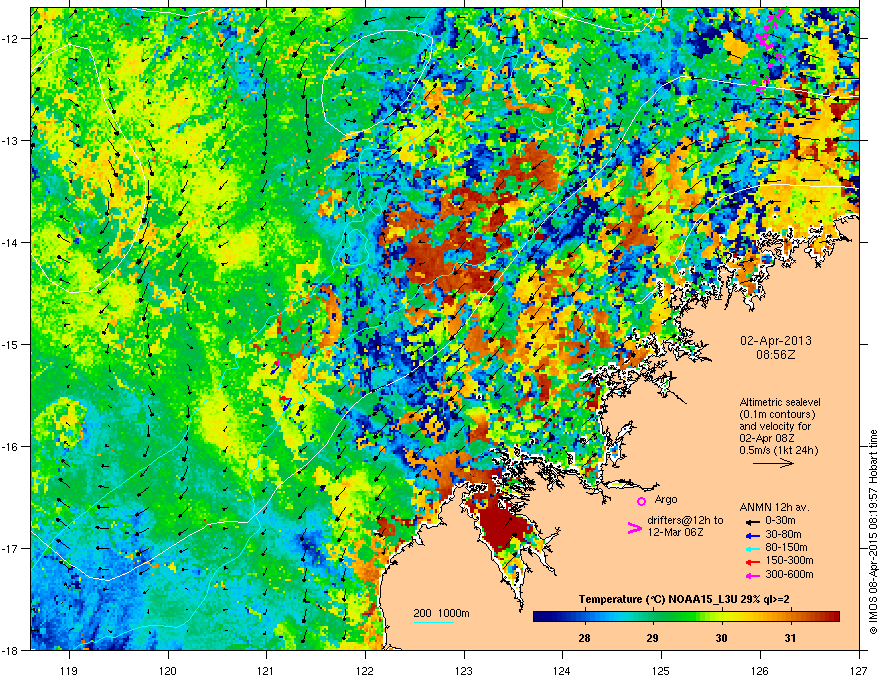Click the latitude axis label '-17'
The width and height of the screenshot is (880, 680).
(x=10, y=548)
